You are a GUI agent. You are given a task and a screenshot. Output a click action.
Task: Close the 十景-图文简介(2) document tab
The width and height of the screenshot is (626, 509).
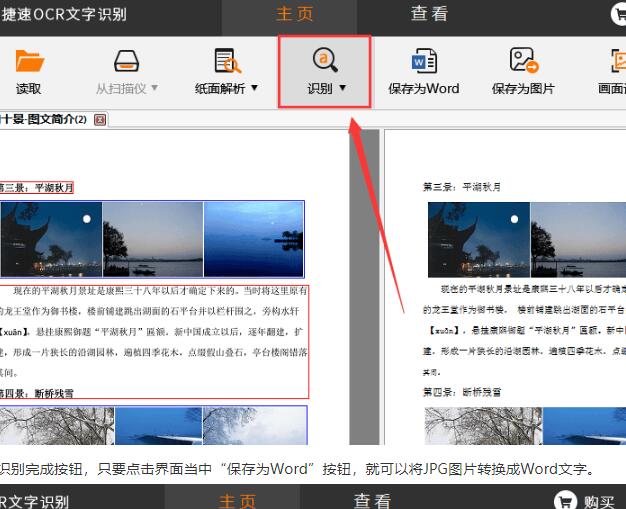[100, 120]
